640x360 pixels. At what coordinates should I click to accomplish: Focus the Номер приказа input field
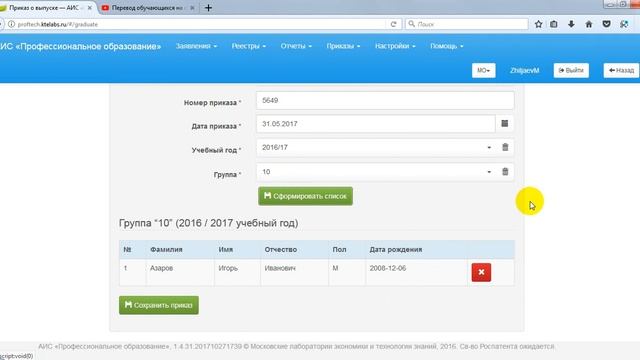click(x=385, y=100)
